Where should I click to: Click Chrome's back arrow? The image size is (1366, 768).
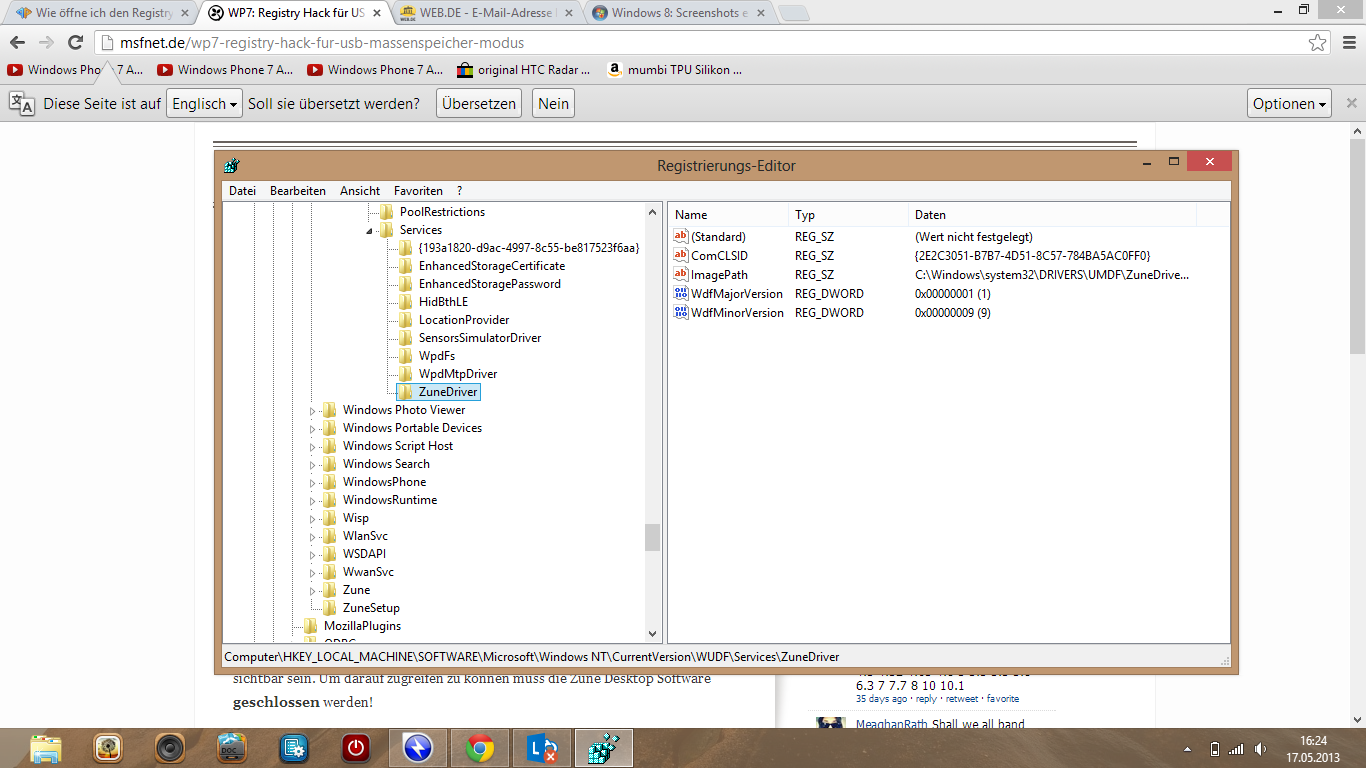click(17, 42)
